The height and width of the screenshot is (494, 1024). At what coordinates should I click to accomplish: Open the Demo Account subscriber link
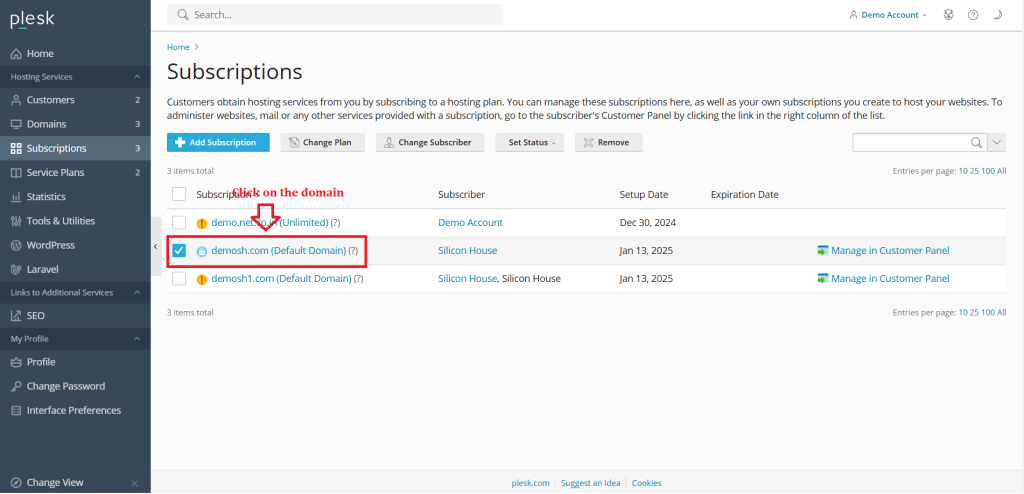[x=470, y=222]
